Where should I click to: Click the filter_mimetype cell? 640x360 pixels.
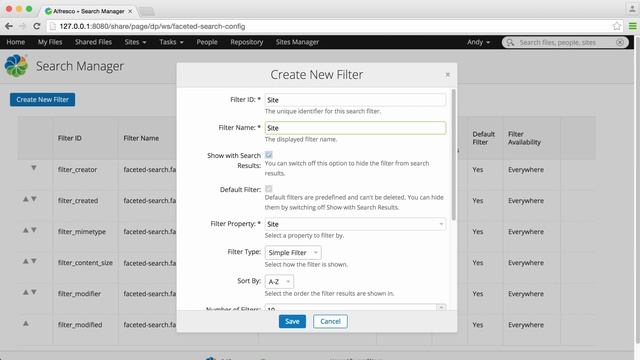(82, 231)
